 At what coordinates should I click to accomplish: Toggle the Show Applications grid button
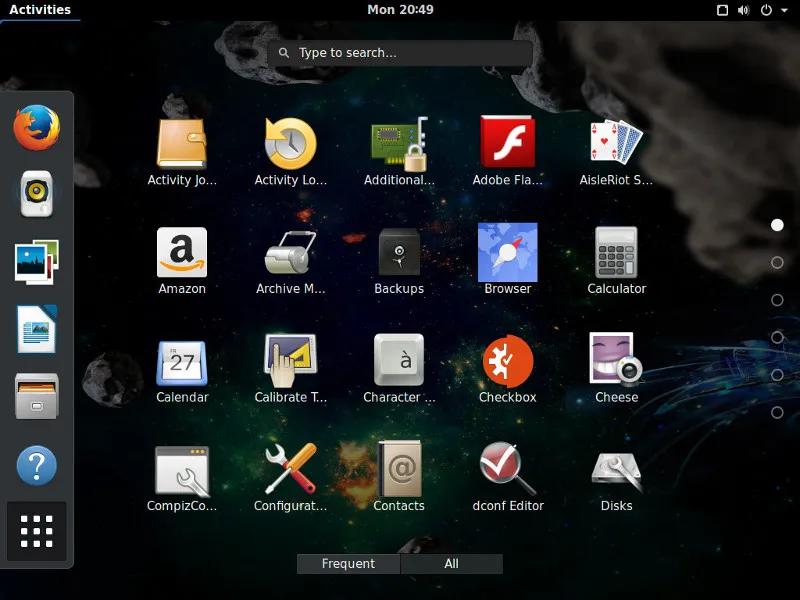37,531
